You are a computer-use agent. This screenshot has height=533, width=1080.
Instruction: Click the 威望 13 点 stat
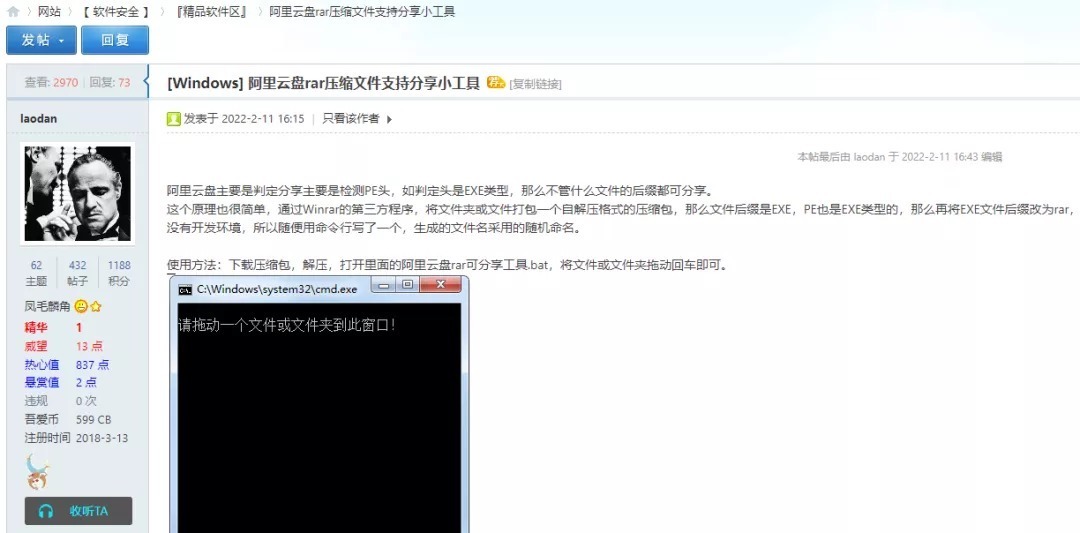click(63, 346)
